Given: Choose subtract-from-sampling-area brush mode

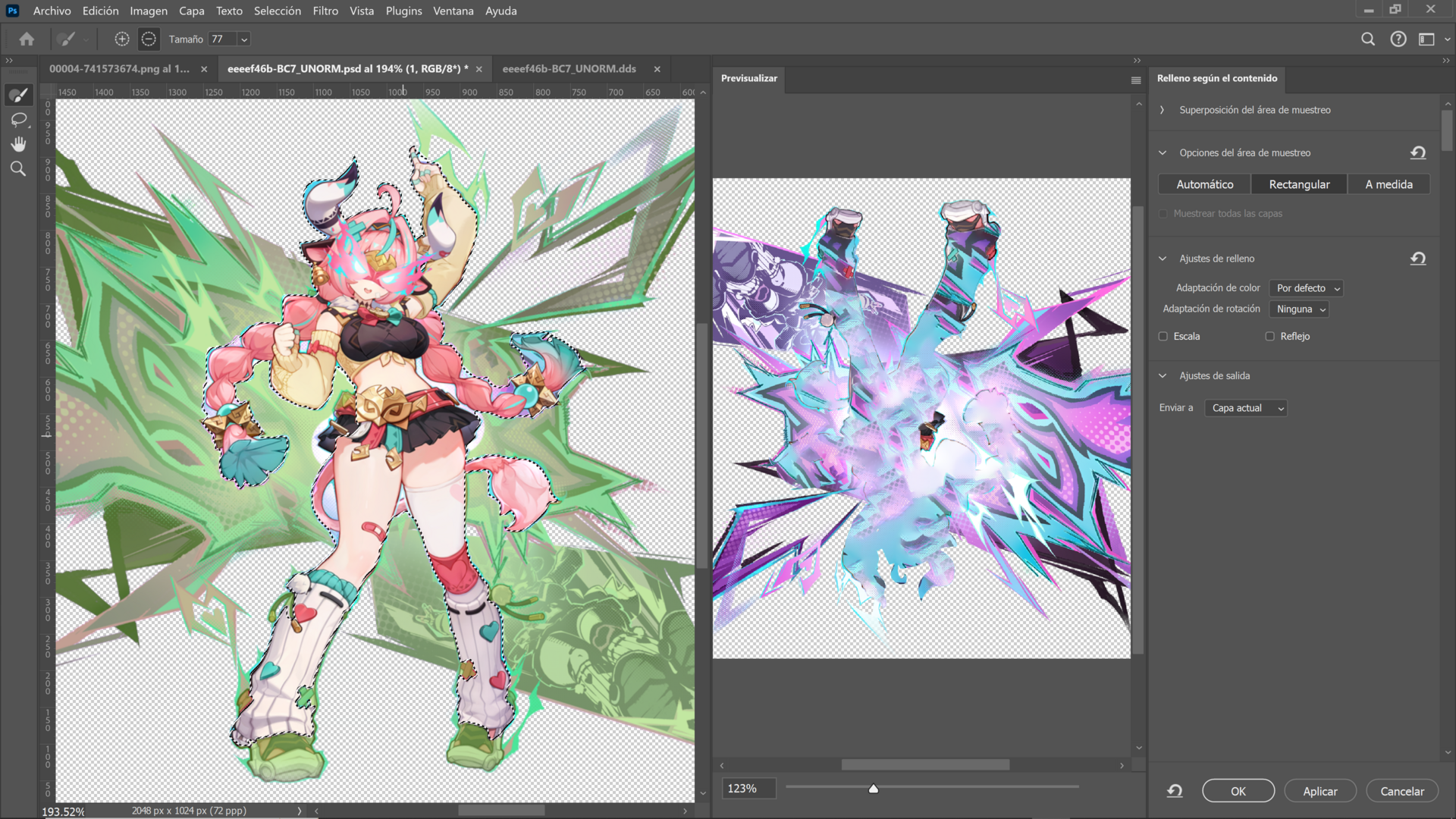Looking at the screenshot, I should click(149, 39).
